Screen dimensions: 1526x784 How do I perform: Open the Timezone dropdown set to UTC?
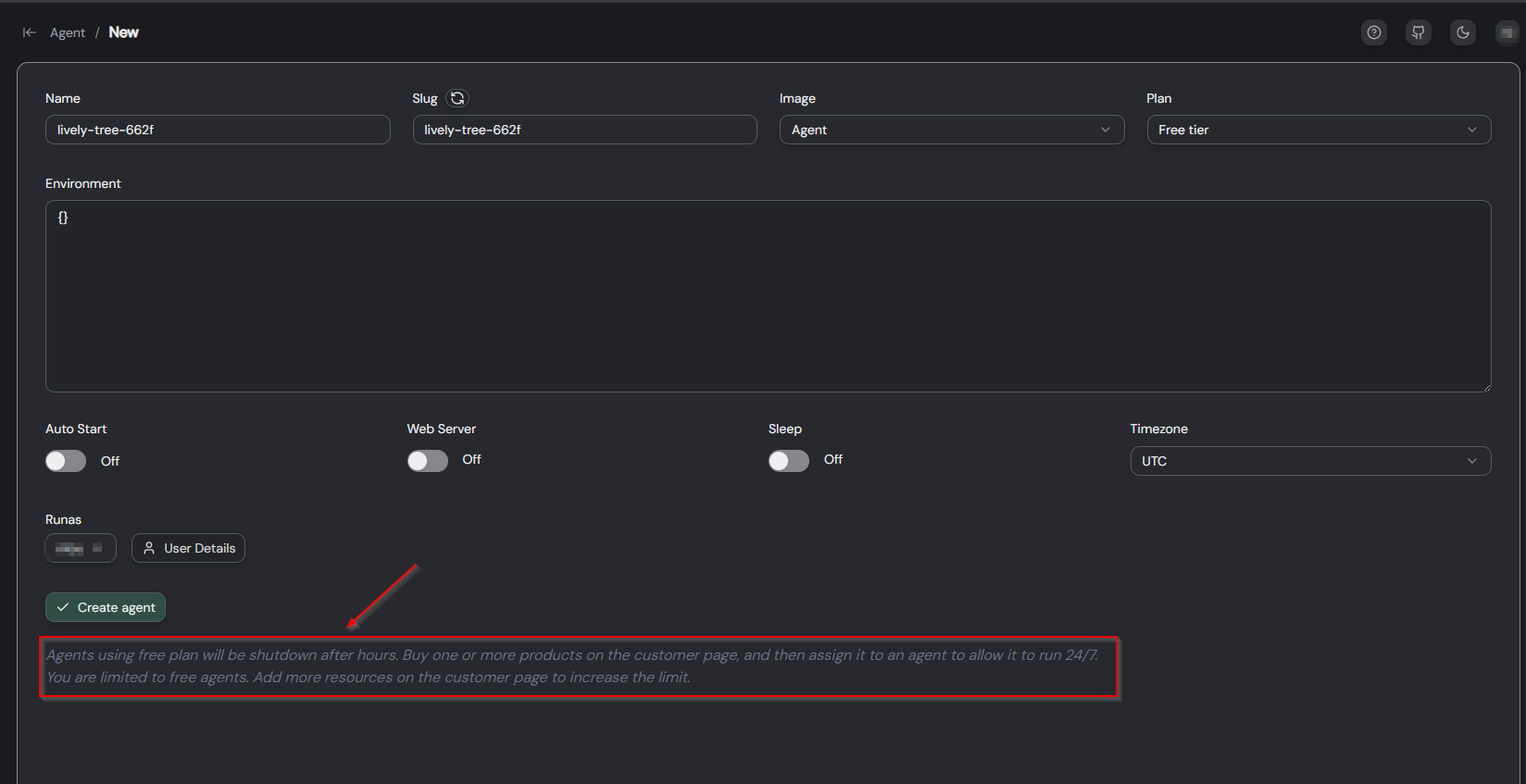[1309, 461]
